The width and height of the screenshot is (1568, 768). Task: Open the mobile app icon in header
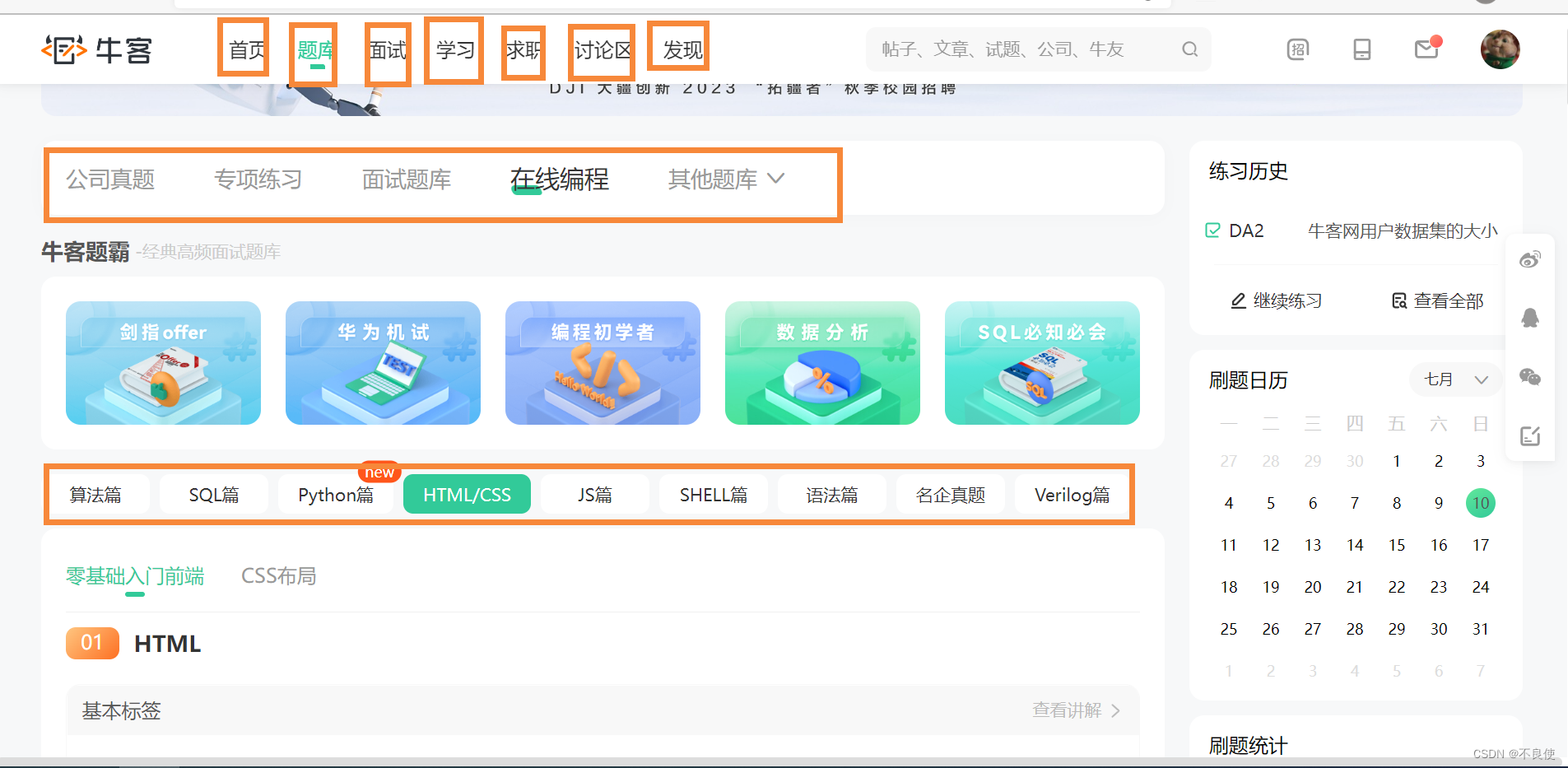(1362, 49)
